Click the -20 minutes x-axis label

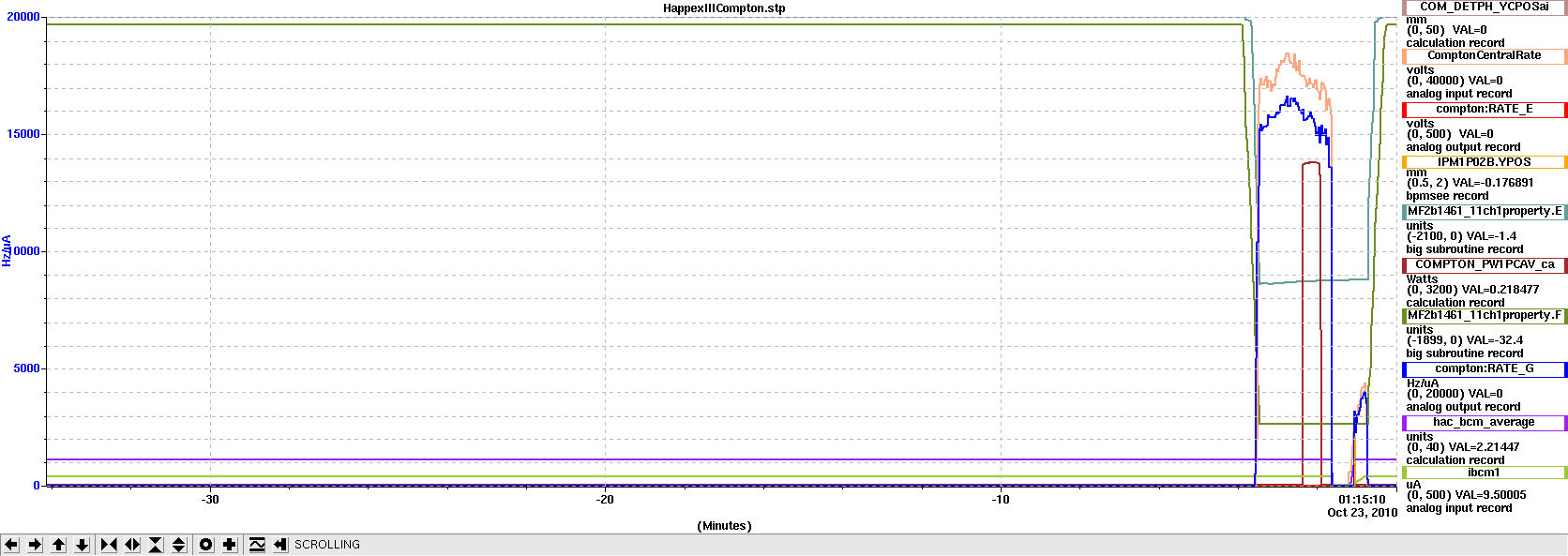(x=605, y=500)
